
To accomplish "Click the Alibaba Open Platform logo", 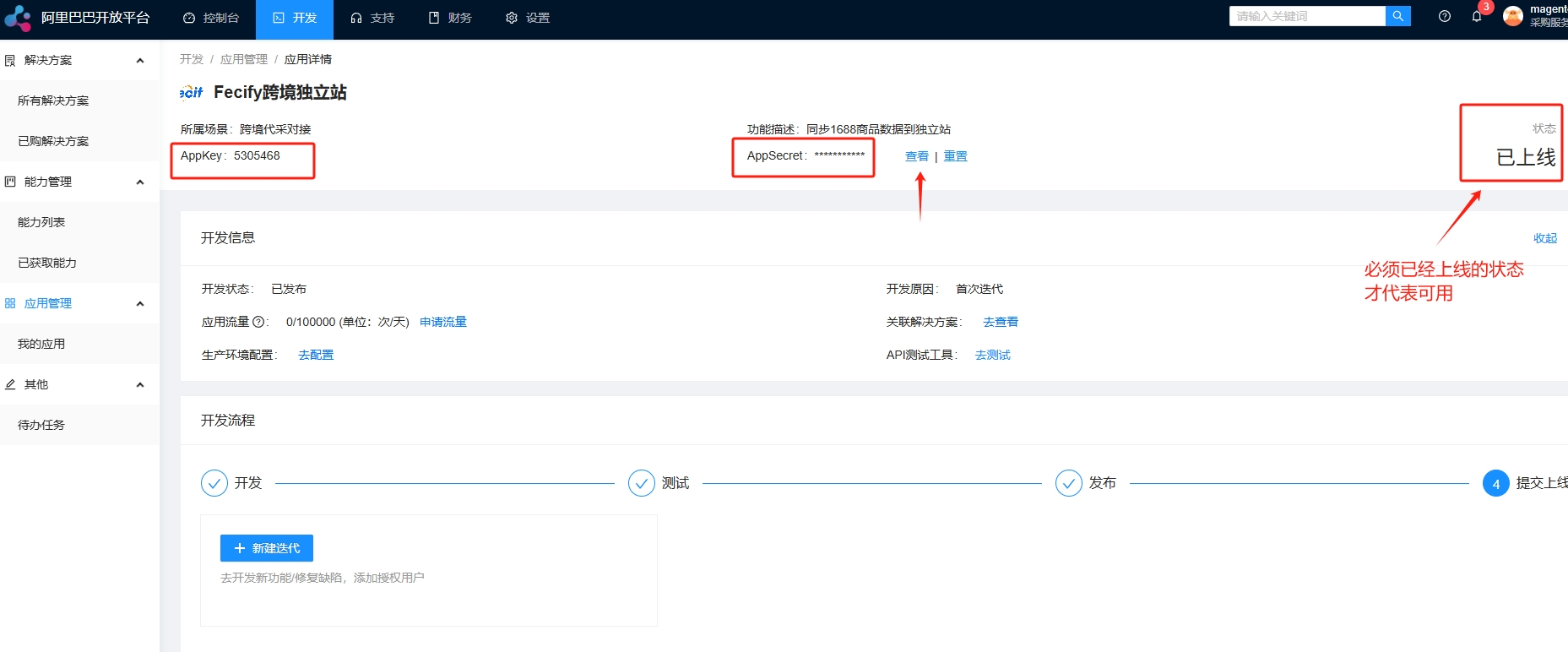I will coord(17,18).
